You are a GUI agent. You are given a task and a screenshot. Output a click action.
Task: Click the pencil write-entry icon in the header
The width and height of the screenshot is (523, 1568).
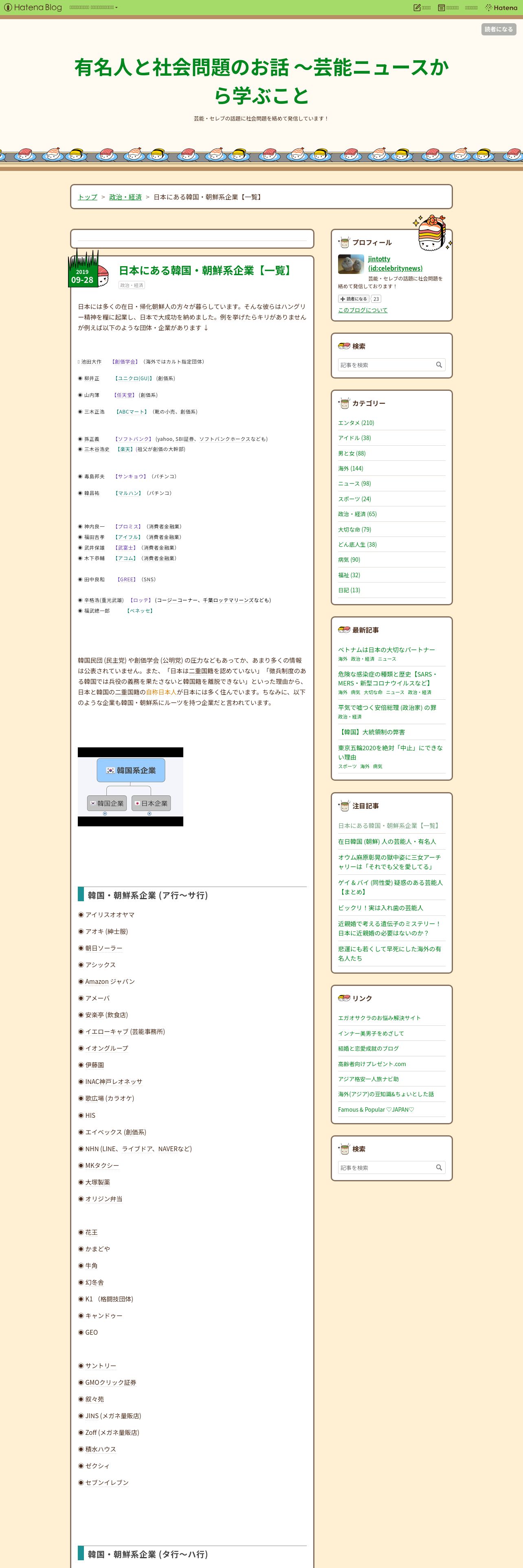coord(417,7)
